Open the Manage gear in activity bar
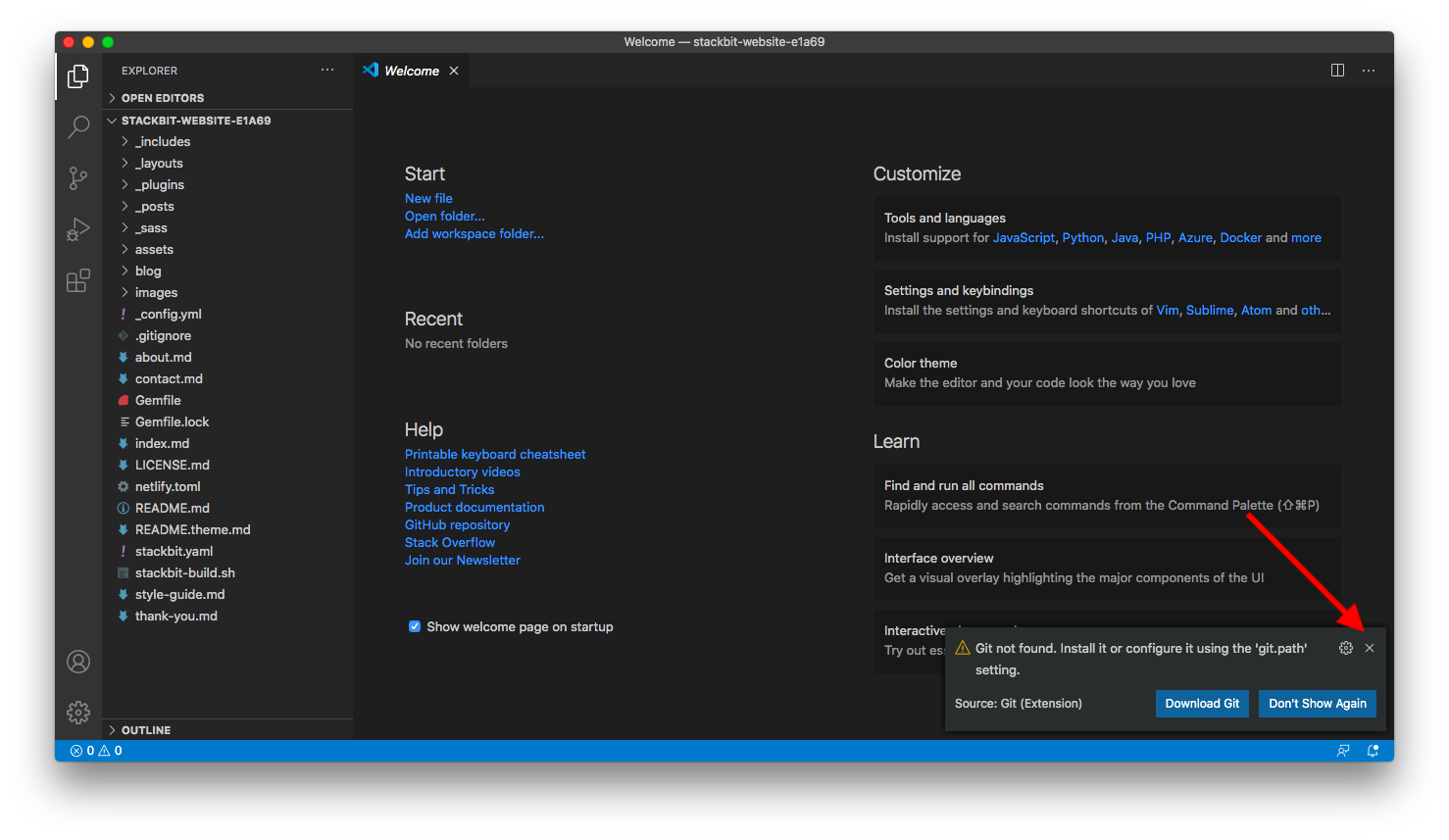The image size is (1449, 840). tap(78, 712)
